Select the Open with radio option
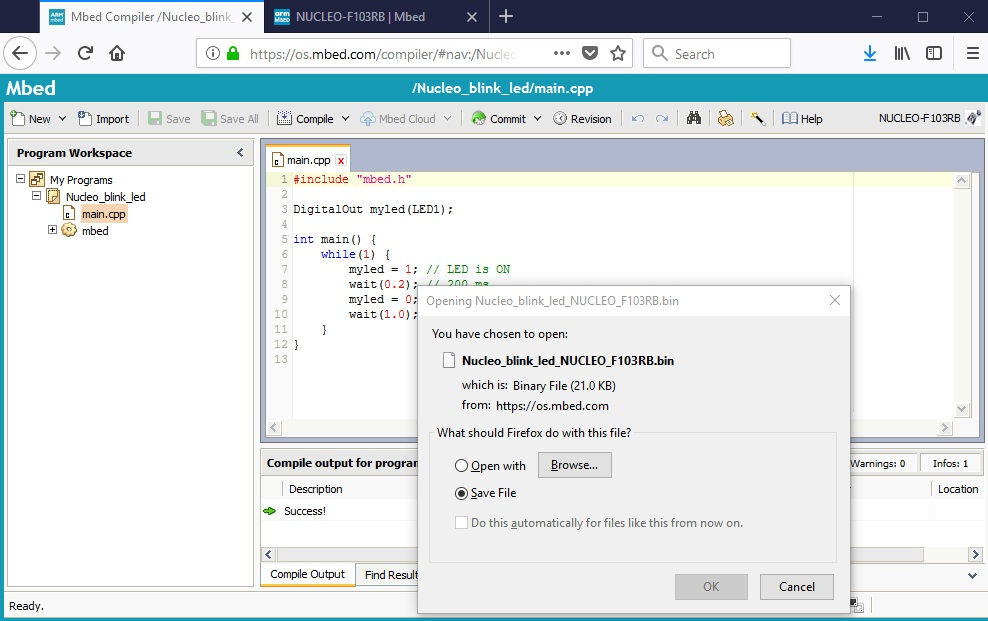988x621 pixels. click(x=461, y=465)
